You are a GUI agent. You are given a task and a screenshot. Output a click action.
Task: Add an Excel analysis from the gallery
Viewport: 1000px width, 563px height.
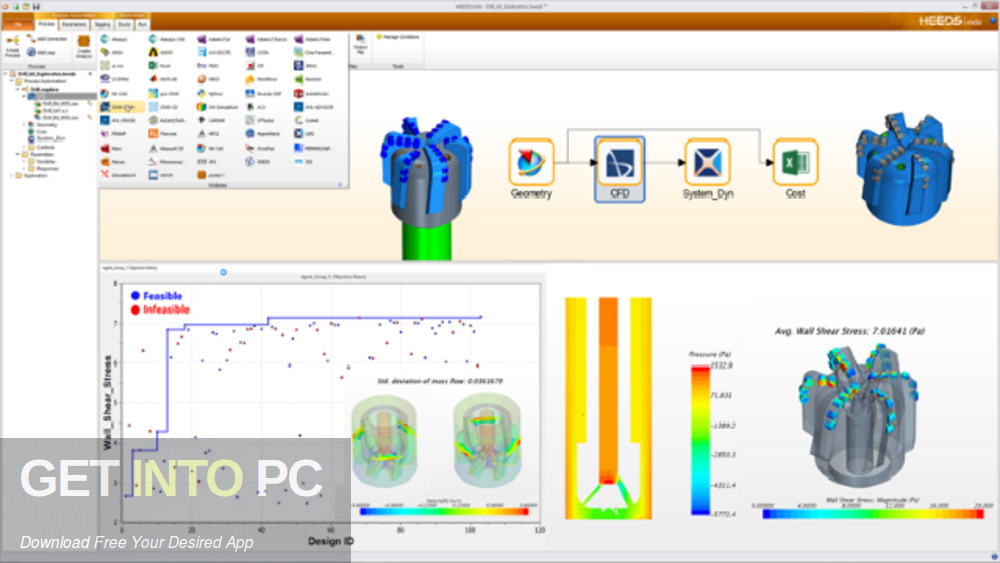[x=161, y=66]
